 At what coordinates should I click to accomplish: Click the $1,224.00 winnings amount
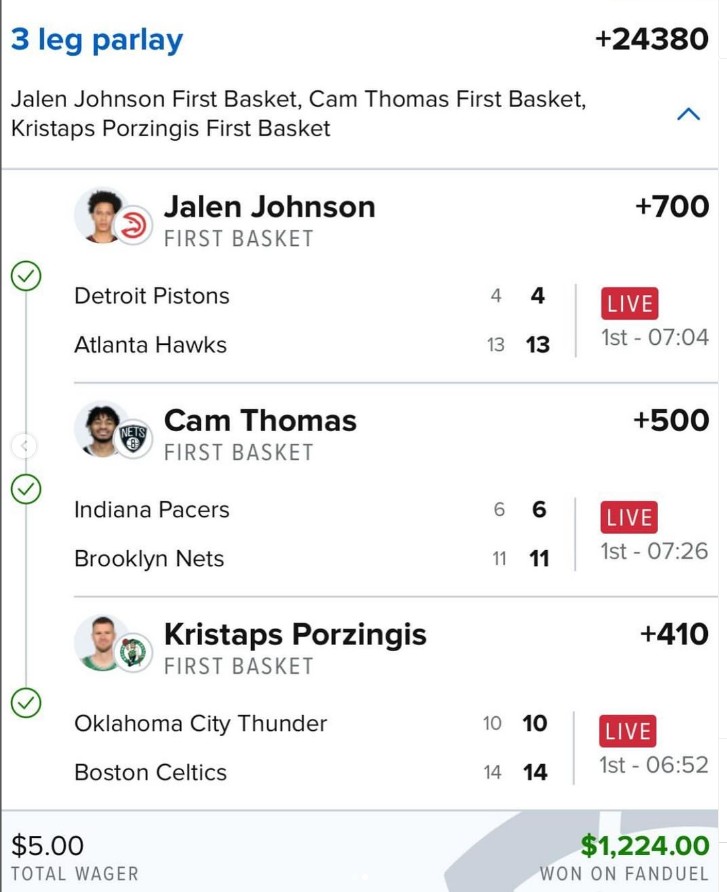coord(644,846)
